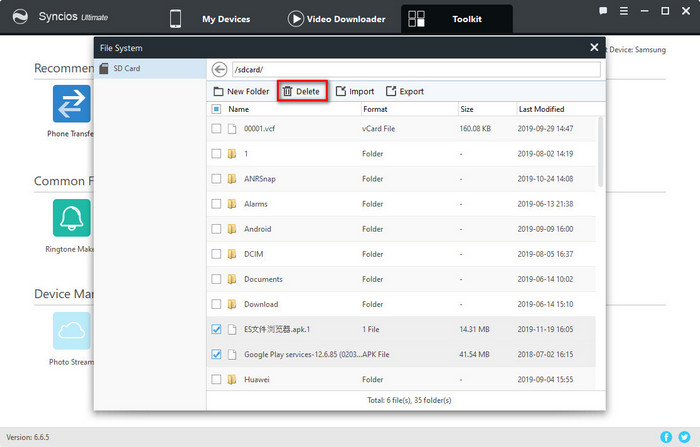Viewport: 700px width, 447px height.
Task: Click the Alarms folder icon
Action: [x=232, y=204]
